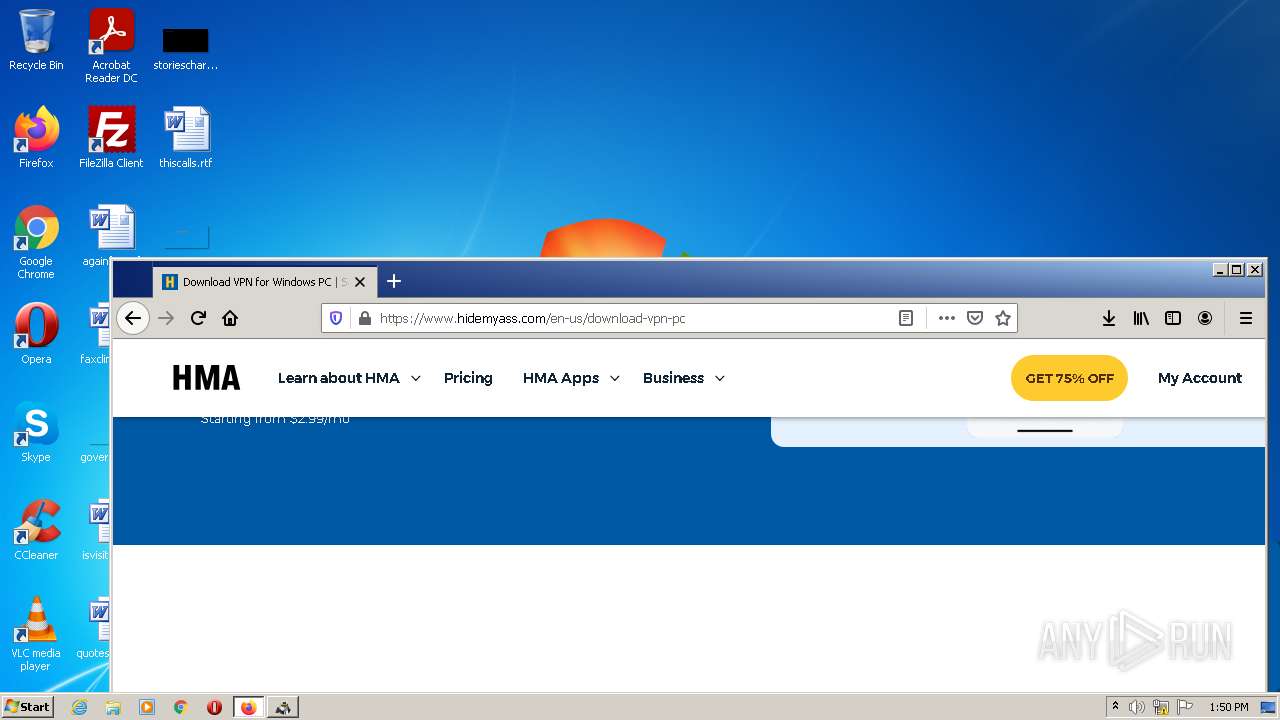Select Google Chrome desktop shortcut
The image size is (1280, 720).
pyautogui.click(x=36, y=242)
